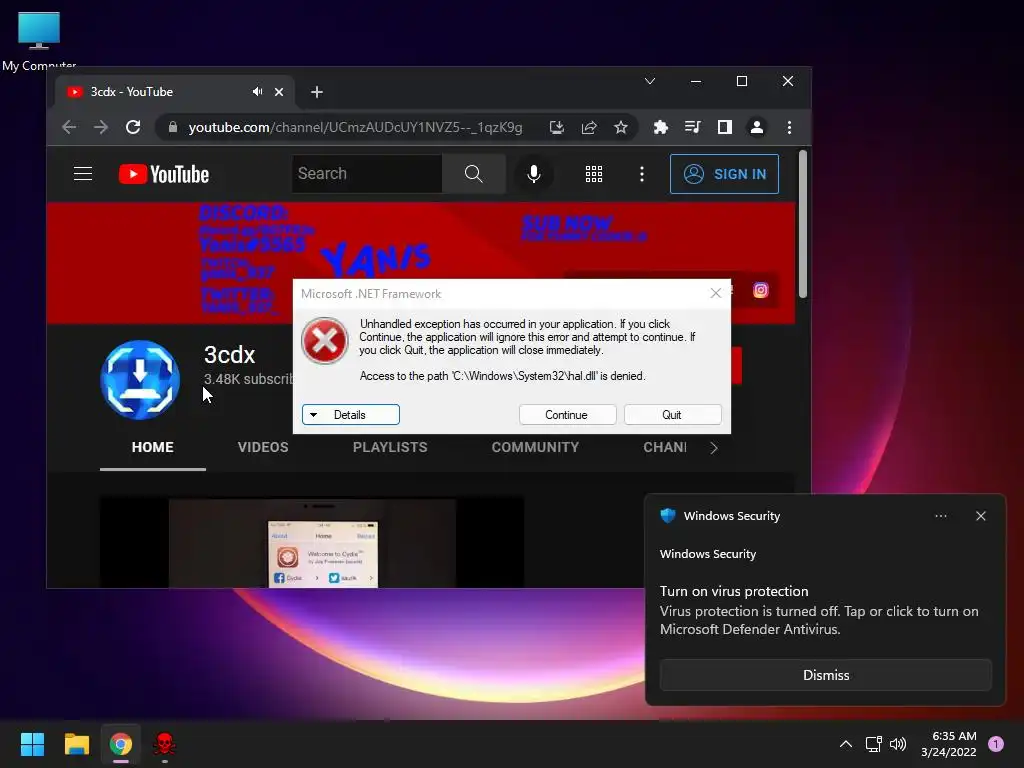Show hidden system tray icons
Image resolution: width=1024 pixels, height=768 pixels.
[846, 744]
